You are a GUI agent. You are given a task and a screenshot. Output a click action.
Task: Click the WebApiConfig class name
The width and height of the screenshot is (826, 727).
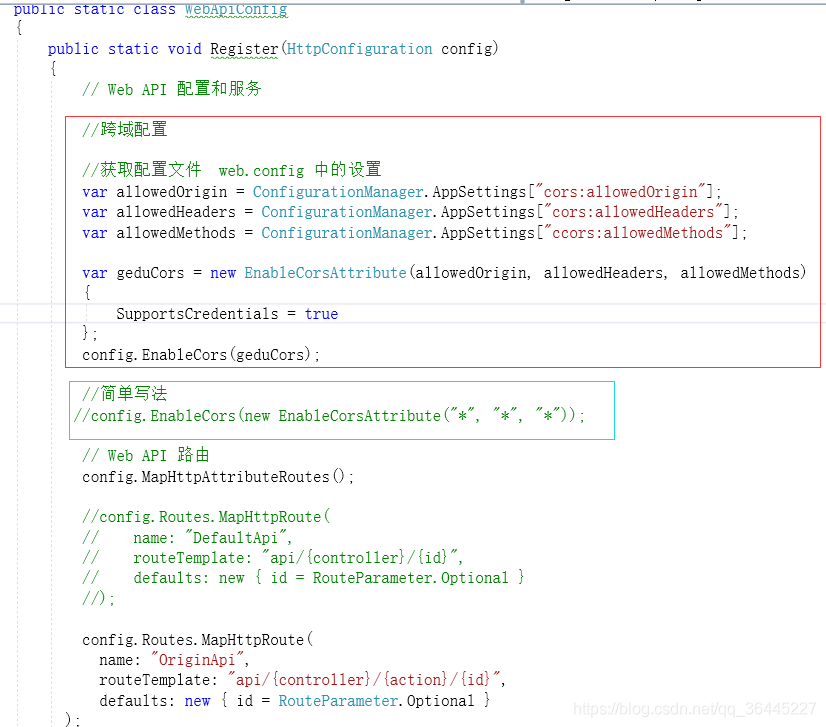[x=236, y=10]
